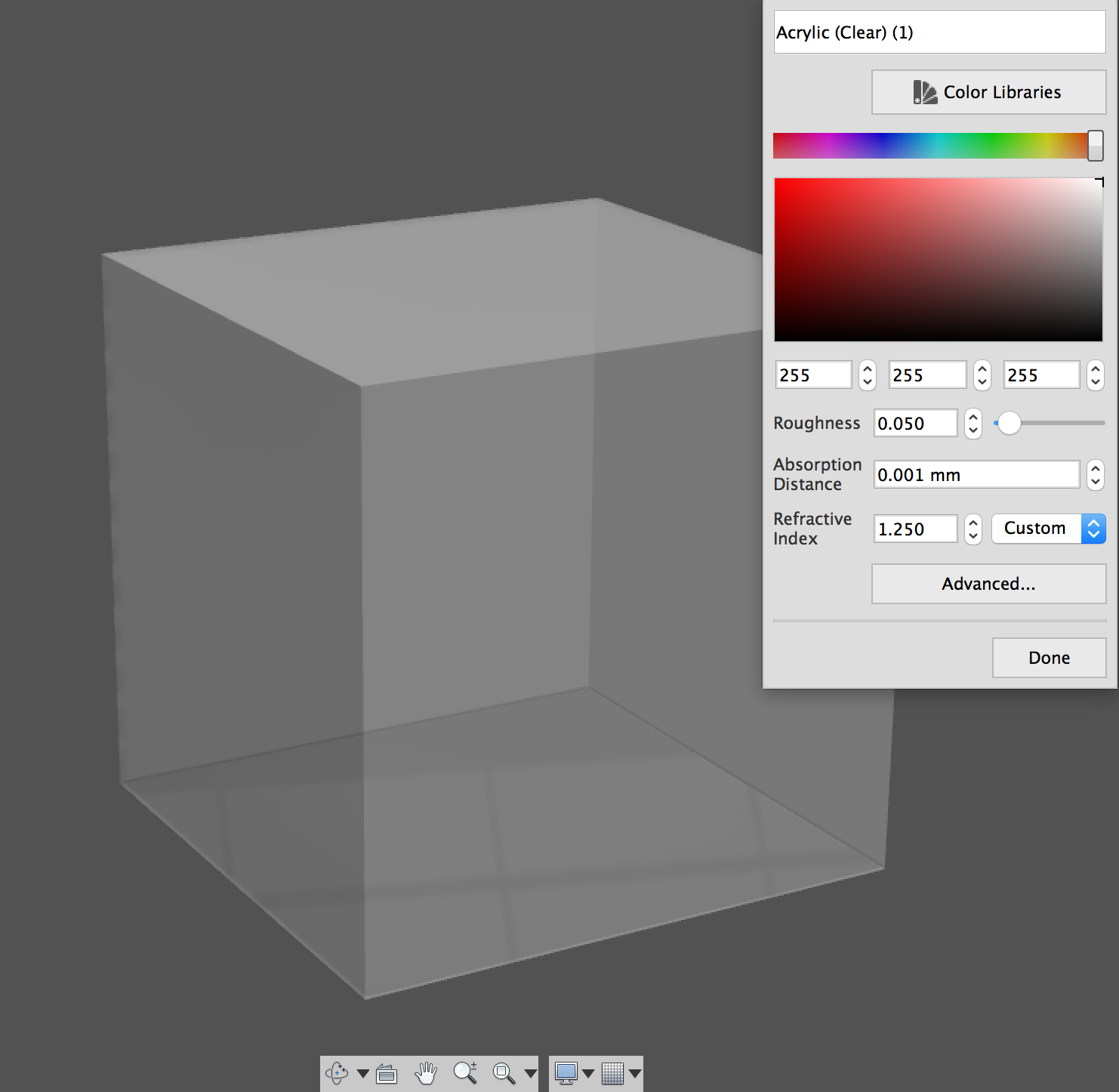Expand the Grid and Snaps dropdown arrow
Image resolution: width=1119 pixels, height=1092 pixels.
(x=635, y=1073)
